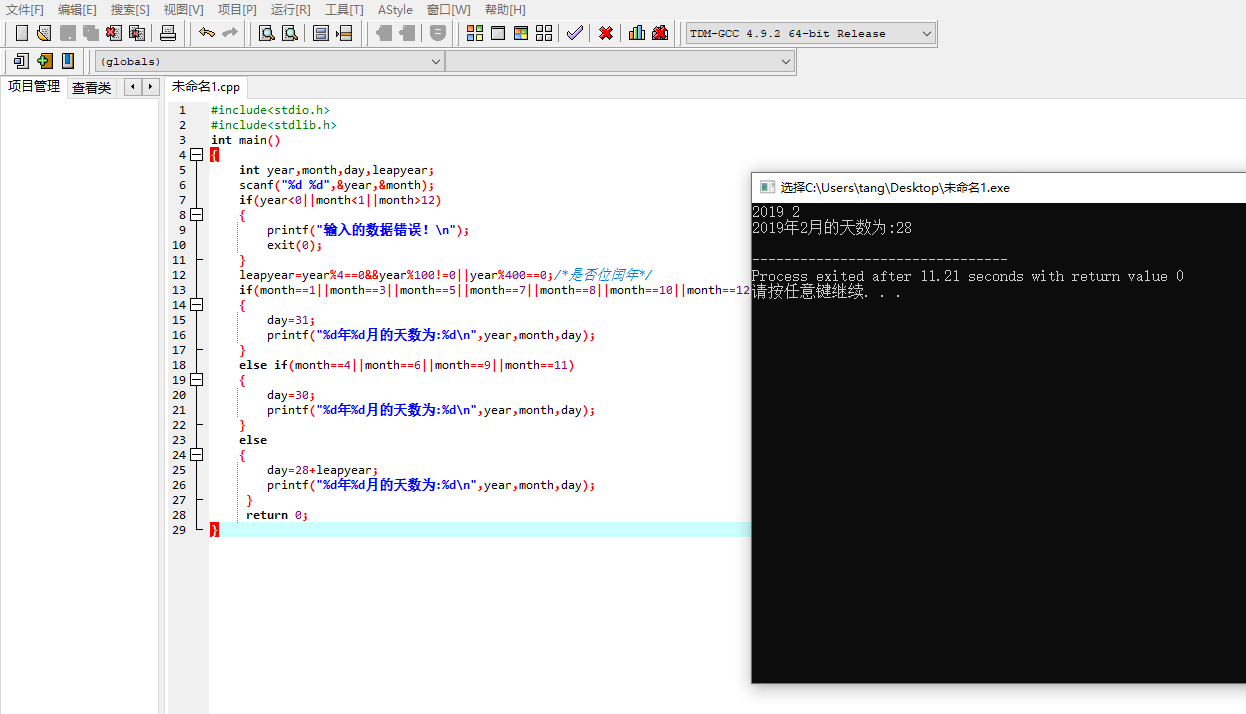Click the Undo arrow icon
1246x714 pixels.
coord(207,33)
